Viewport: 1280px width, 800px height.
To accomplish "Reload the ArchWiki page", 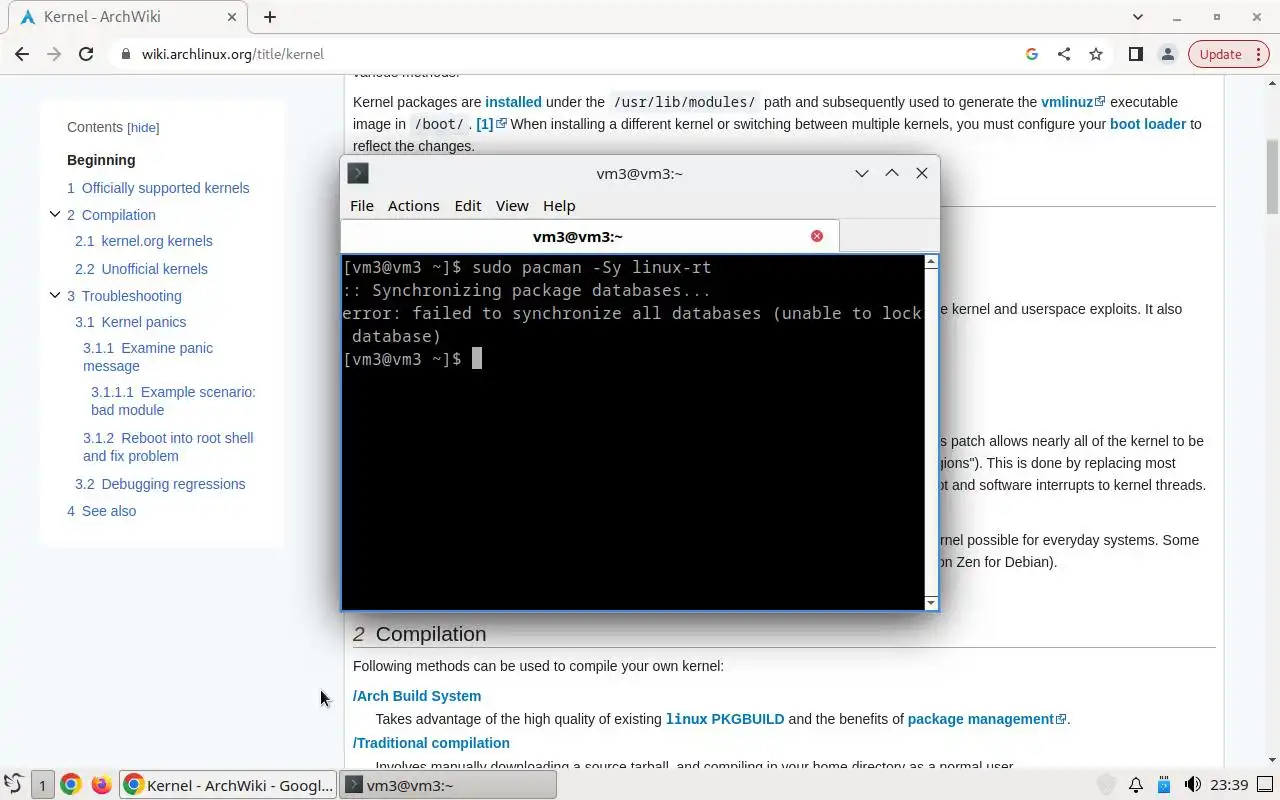I will [86, 54].
